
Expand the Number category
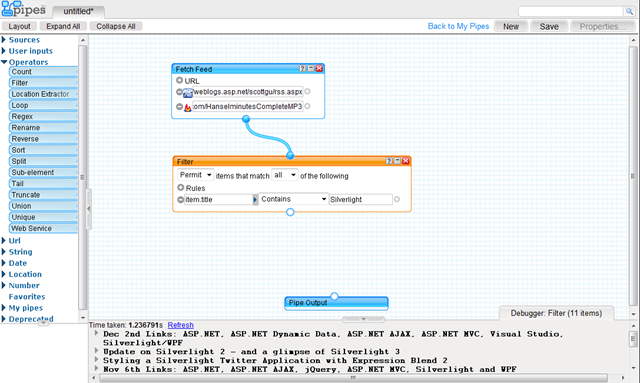click(x=4, y=285)
